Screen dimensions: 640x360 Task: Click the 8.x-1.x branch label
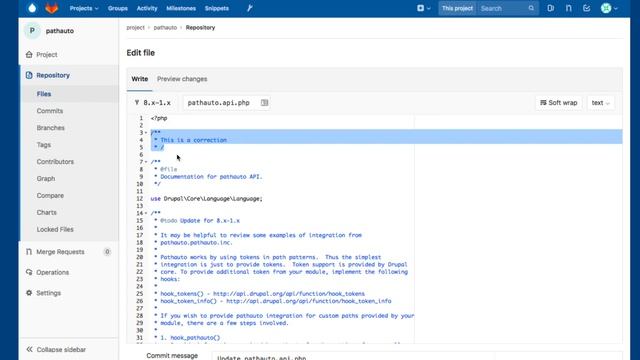(153, 103)
